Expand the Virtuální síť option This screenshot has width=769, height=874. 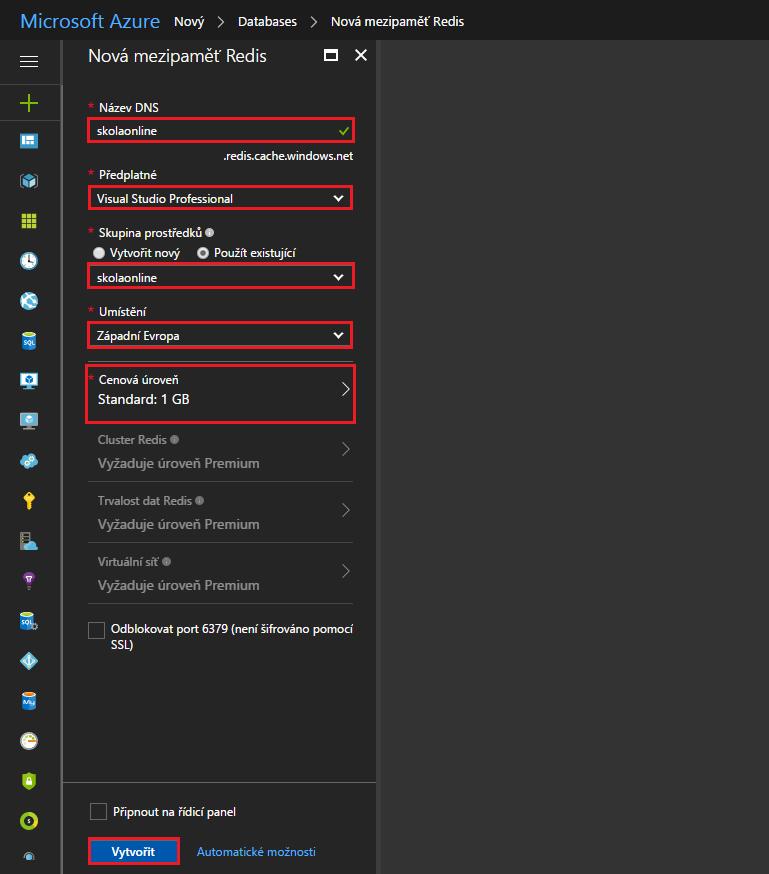(221, 573)
